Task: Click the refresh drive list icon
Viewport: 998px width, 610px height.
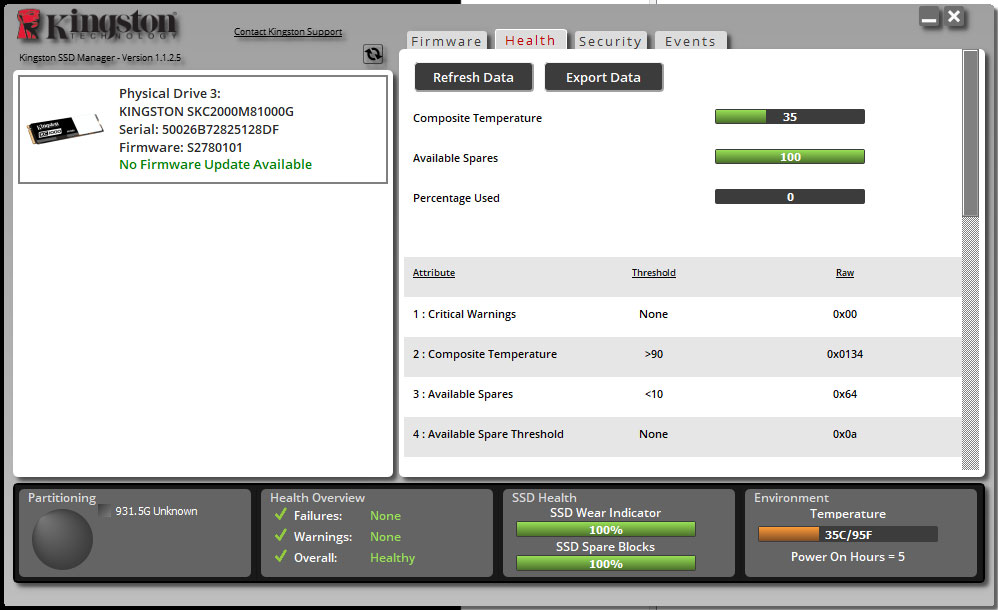Action: 373,54
